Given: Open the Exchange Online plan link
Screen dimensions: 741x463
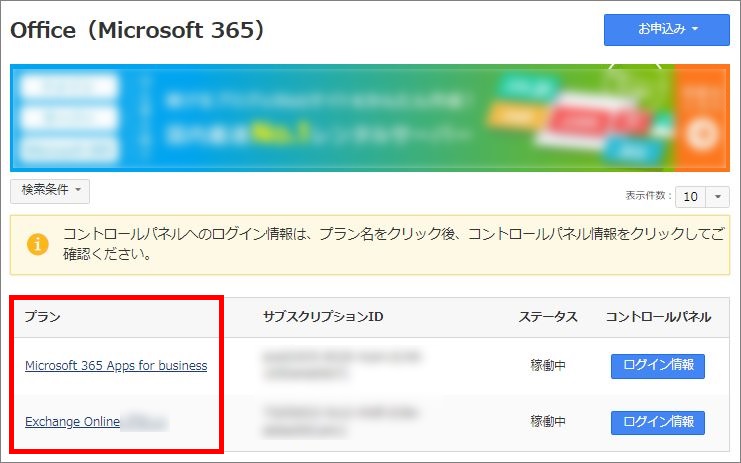Looking at the screenshot, I should click(x=72, y=422).
